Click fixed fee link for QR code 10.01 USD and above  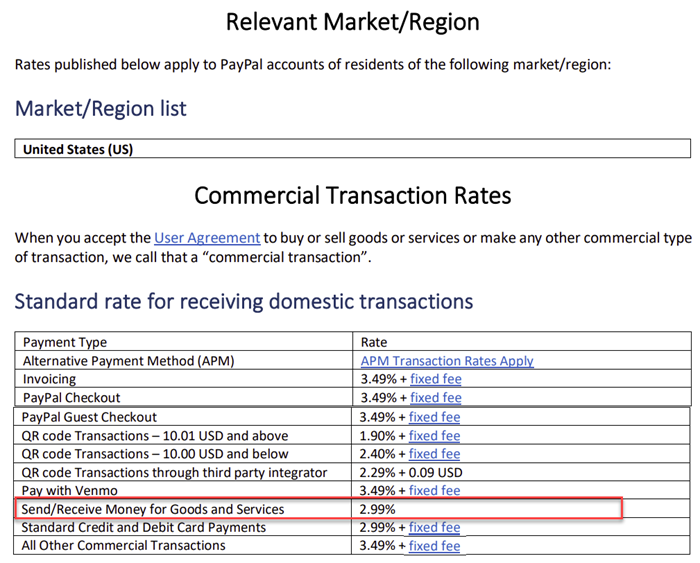(x=434, y=435)
